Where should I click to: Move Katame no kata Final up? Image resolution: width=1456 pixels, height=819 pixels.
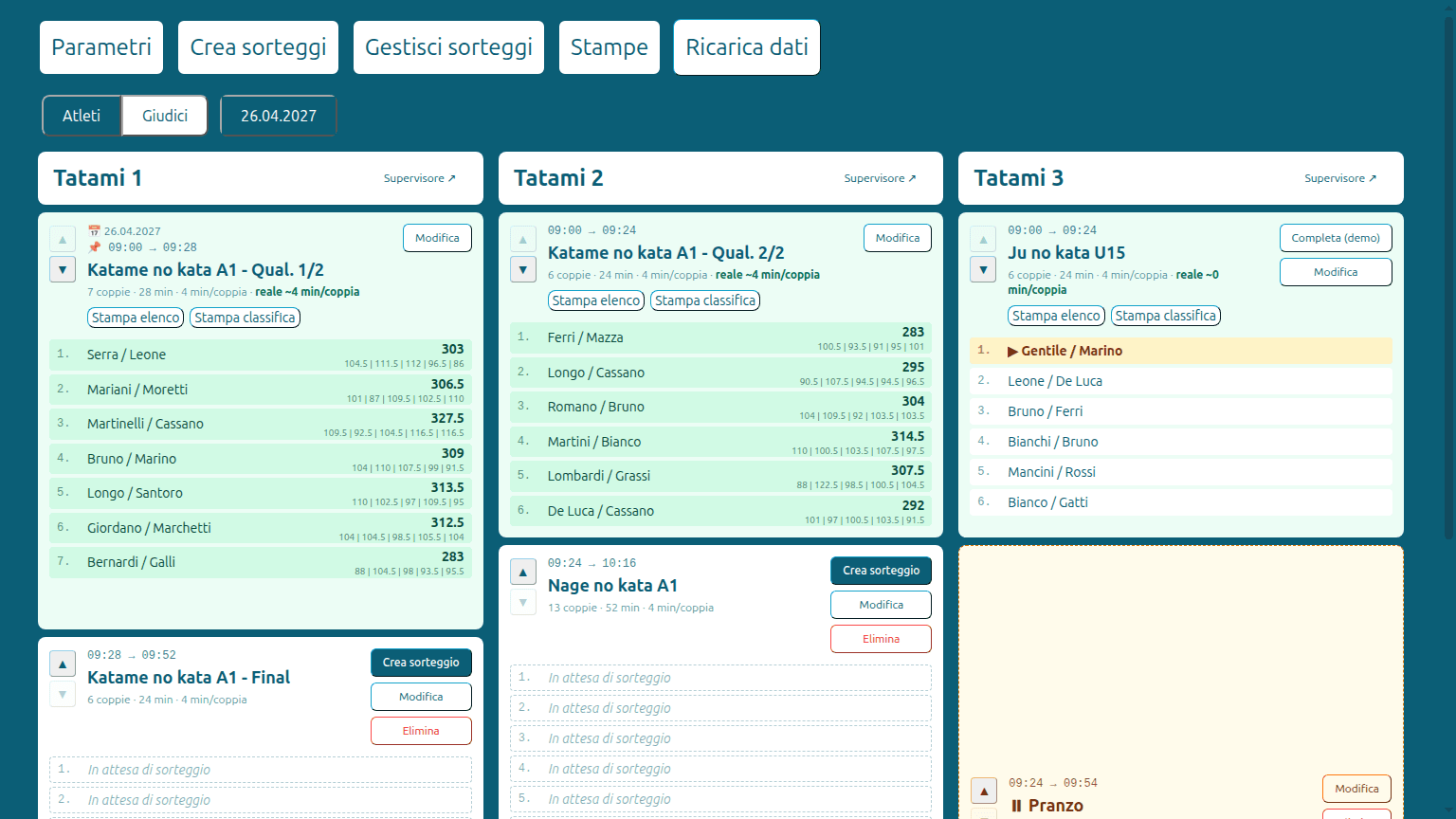(x=63, y=664)
